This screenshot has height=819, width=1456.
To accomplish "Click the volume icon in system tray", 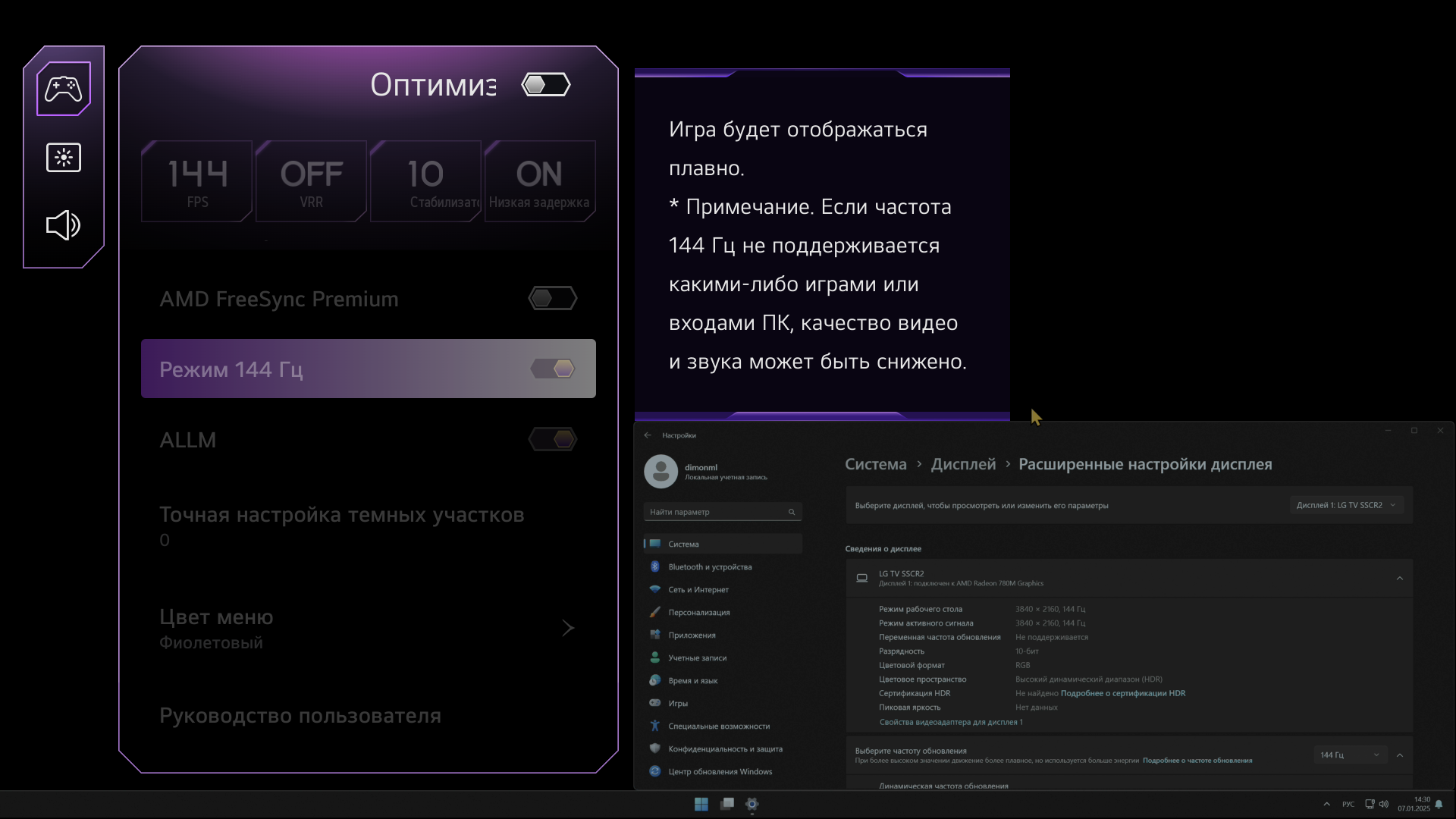I will pos(1384,804).
